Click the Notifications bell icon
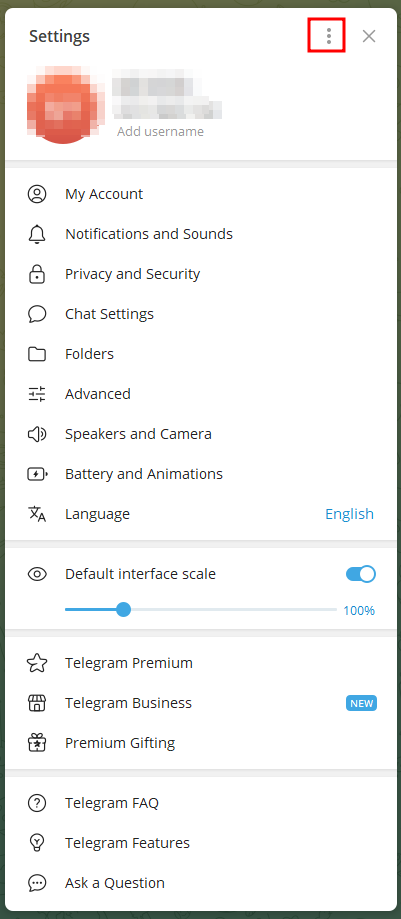401x919 pixels. pyautogui.click(x=37, y=234)
